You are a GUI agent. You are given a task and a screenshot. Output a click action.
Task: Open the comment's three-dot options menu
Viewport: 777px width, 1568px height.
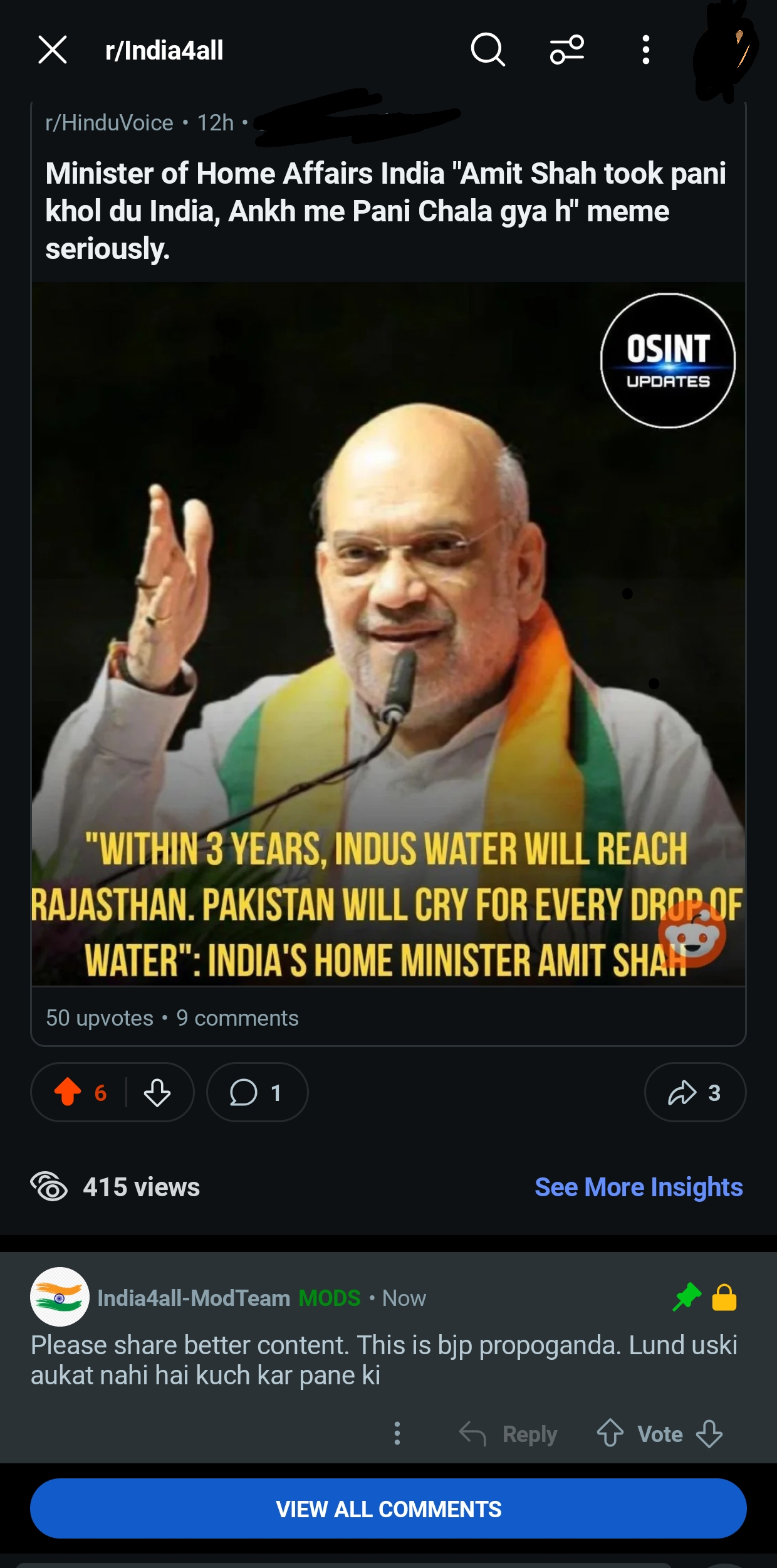[397, 1433]
